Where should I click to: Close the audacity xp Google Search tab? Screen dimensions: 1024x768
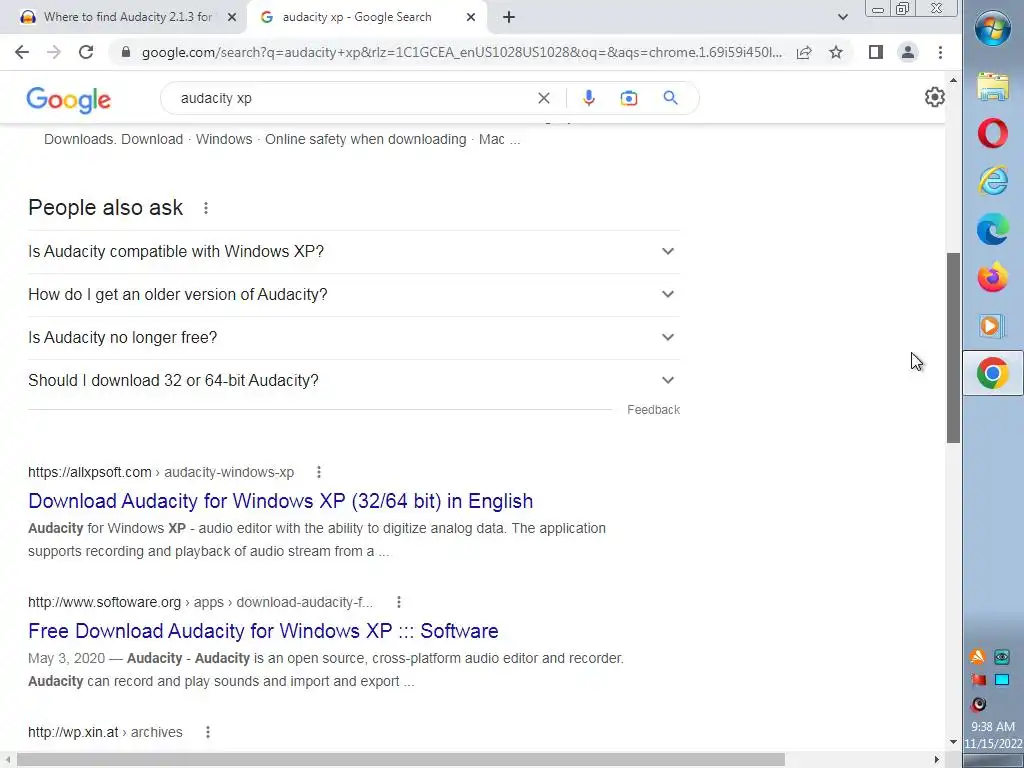(x=471, y=17)
